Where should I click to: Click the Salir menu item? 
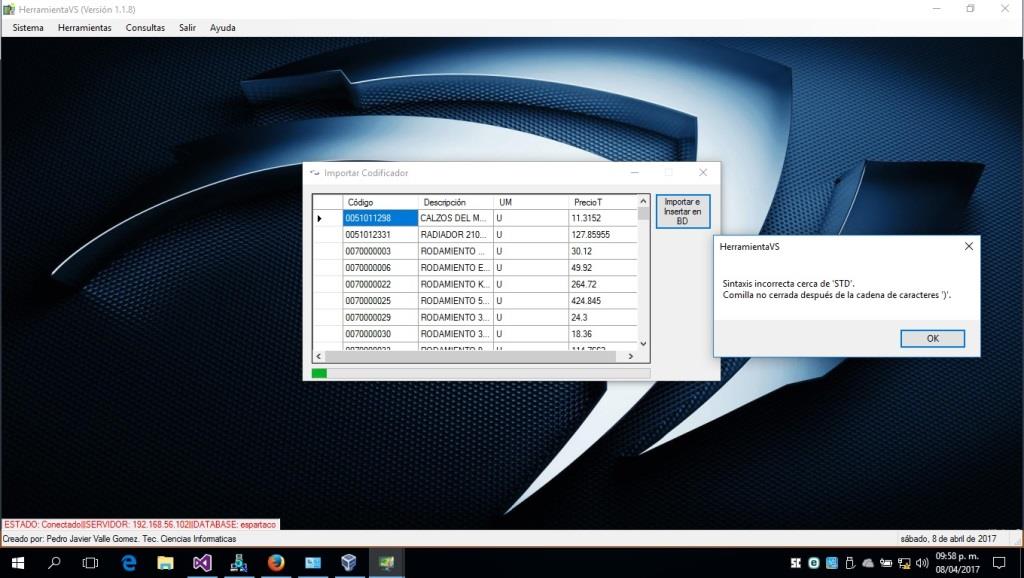187,27
